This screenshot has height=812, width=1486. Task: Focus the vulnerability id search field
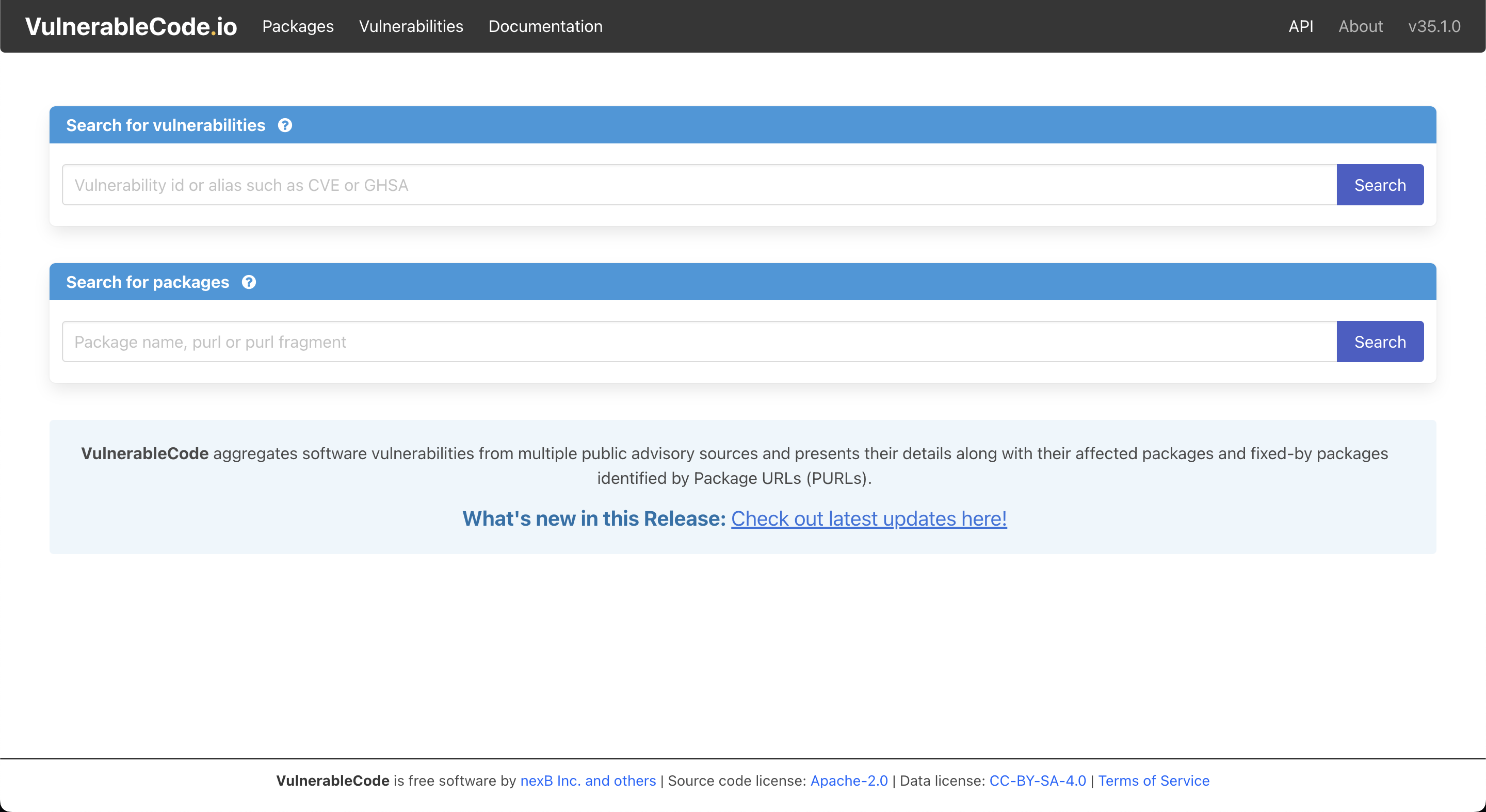(699, 185)
